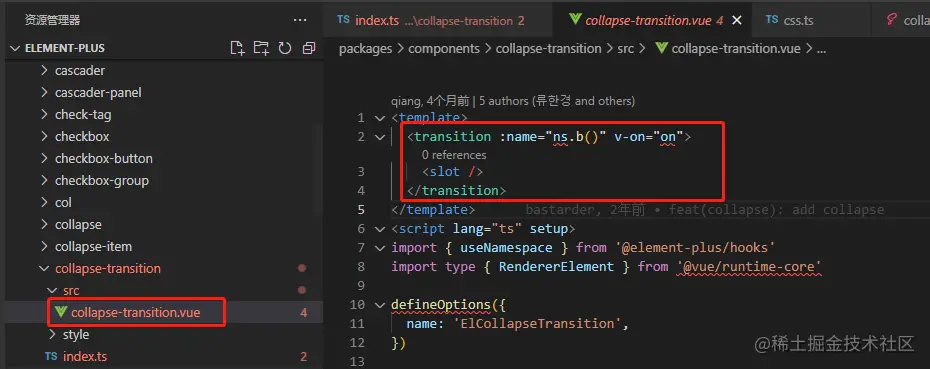The image size is (930, 369).
Task: Close the collapse-transition.vue tab
Action: [737, 20]
